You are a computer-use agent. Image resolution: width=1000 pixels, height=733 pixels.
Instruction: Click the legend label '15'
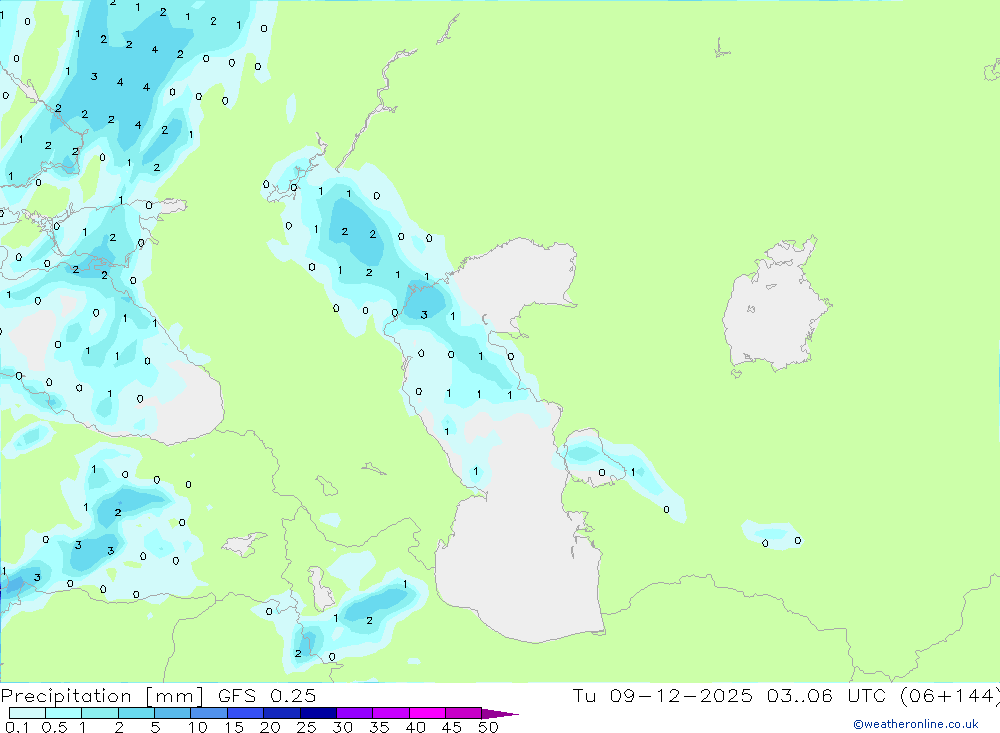[x=234, y=727]
